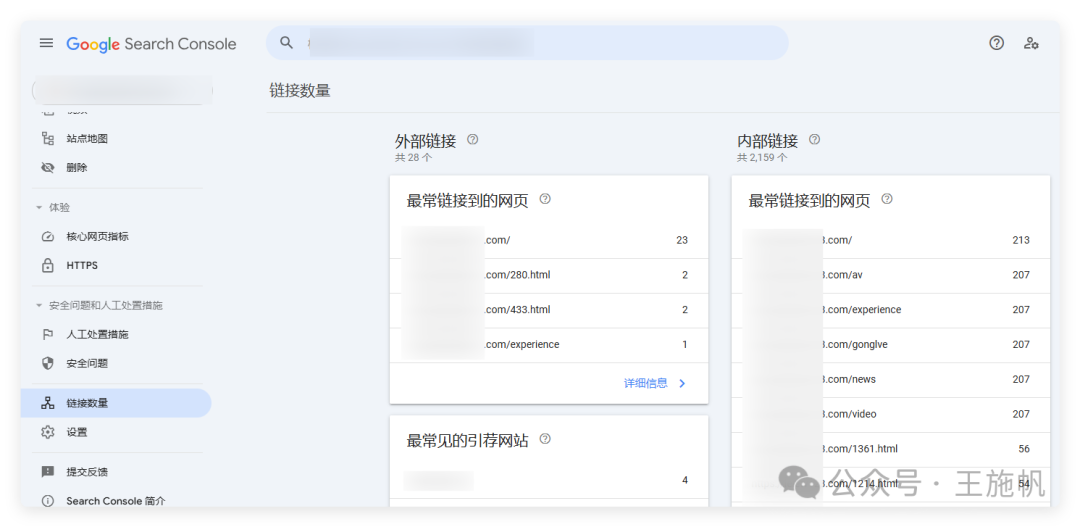Select internal row .com/gonglve
Screen dimensions: 1080x527
click(891, 345)
